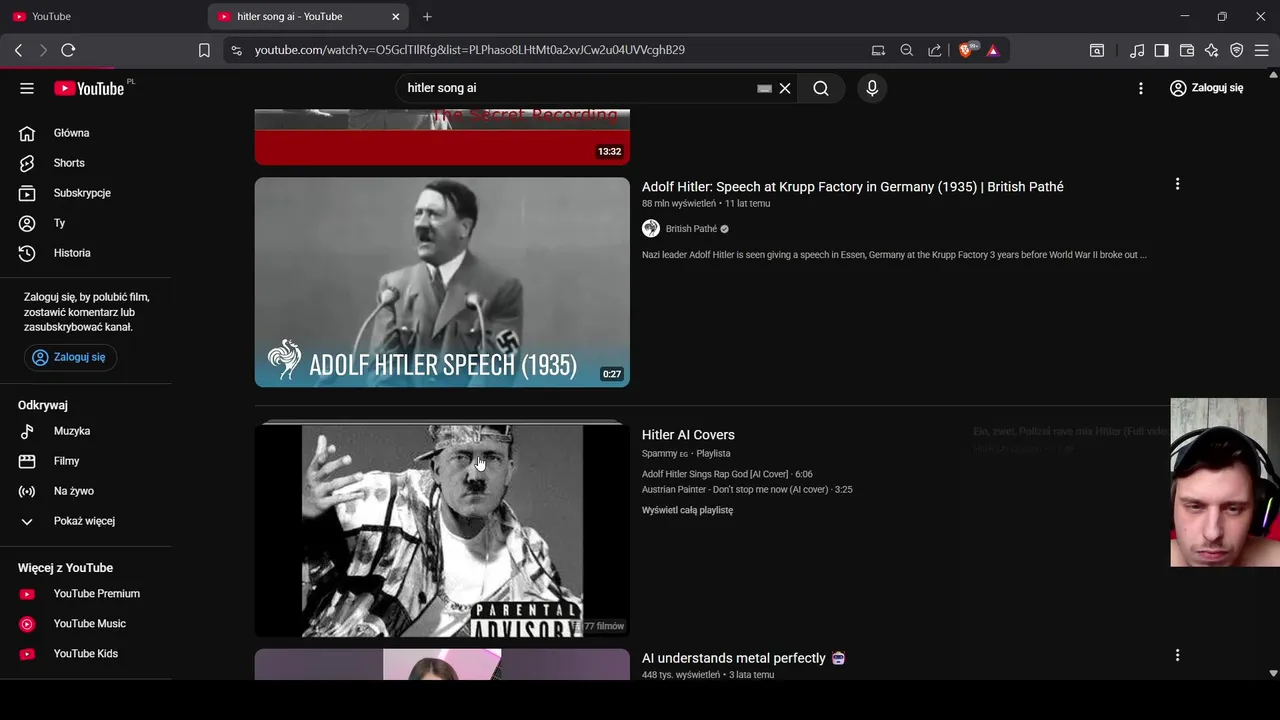
Task: Open British Pathé channel name
Action: (x=691, y=229)
